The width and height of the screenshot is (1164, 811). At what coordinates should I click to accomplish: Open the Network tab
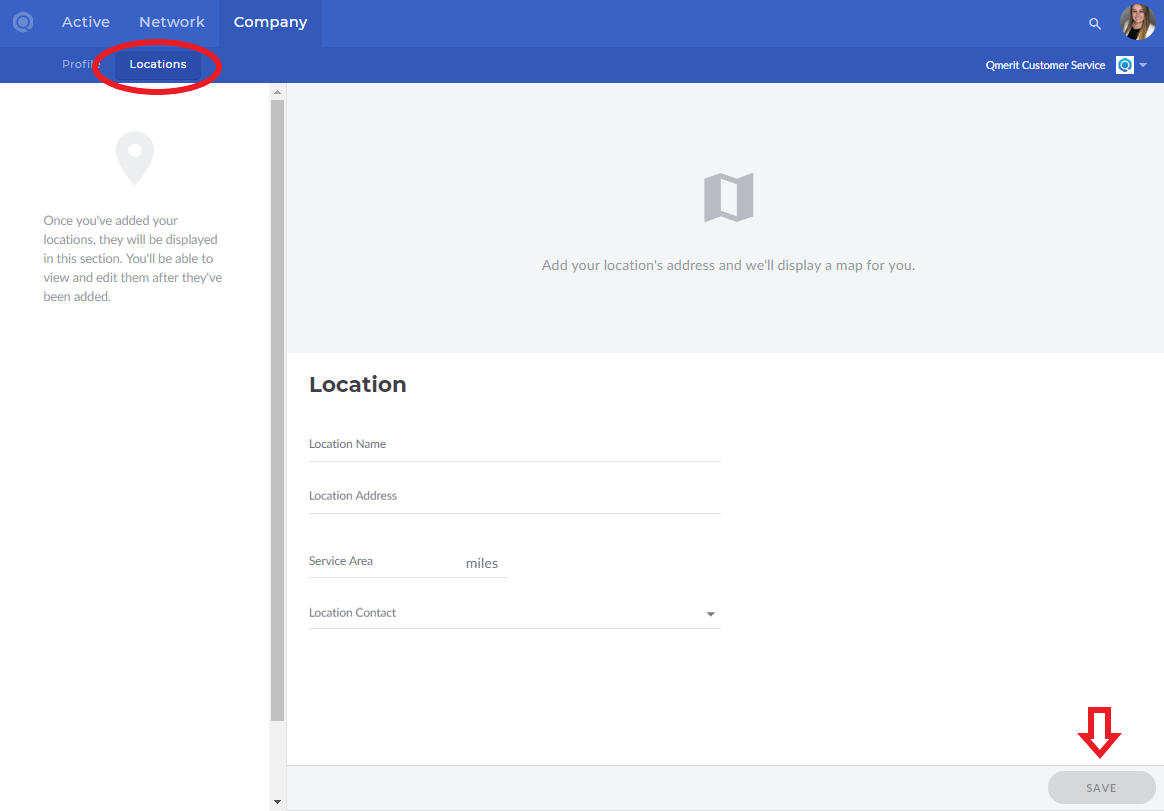click(172, 22)
